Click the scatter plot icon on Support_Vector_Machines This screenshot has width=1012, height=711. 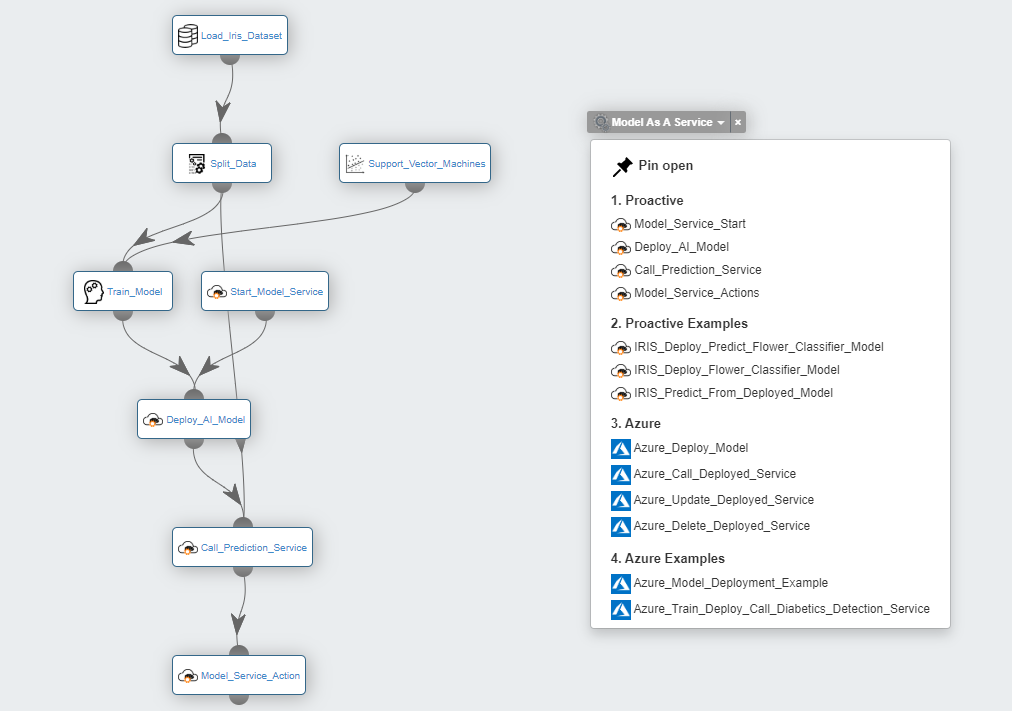(355, 164)
